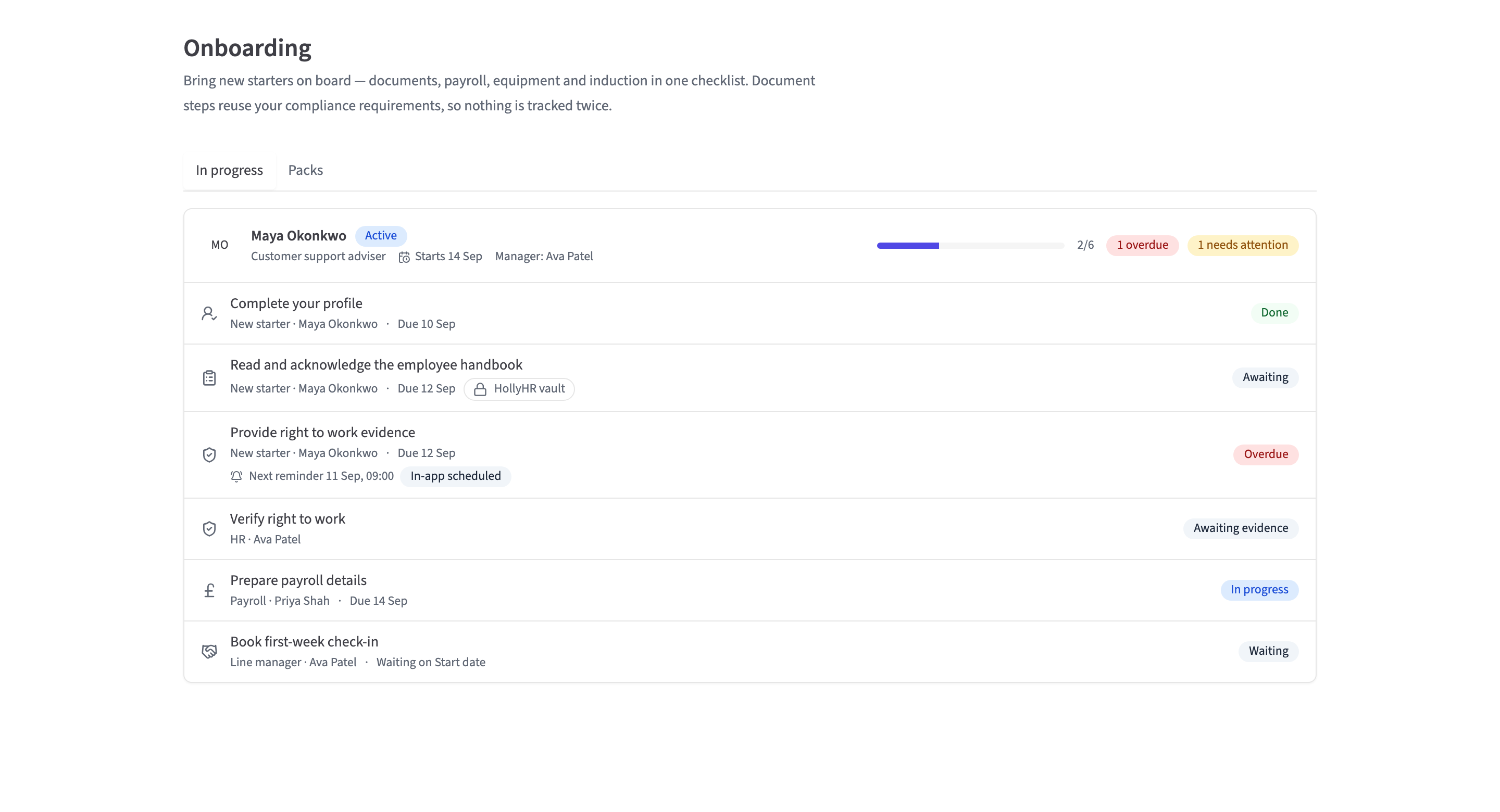Screen dimensions: 1500x812
Task: Click the calendar icon next to Starts 14 Sep
Action: click(404, 257)
